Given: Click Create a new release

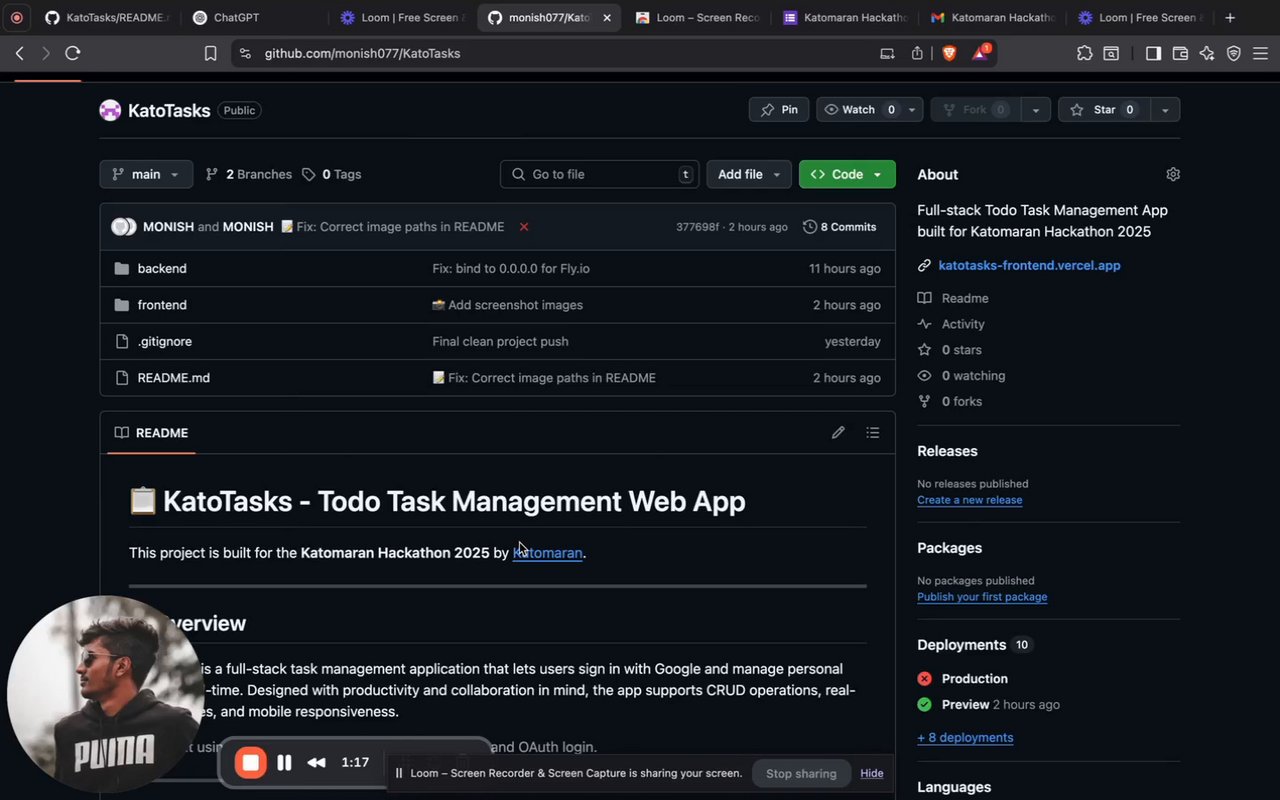Looking at the screenshot, I should 969,500.
